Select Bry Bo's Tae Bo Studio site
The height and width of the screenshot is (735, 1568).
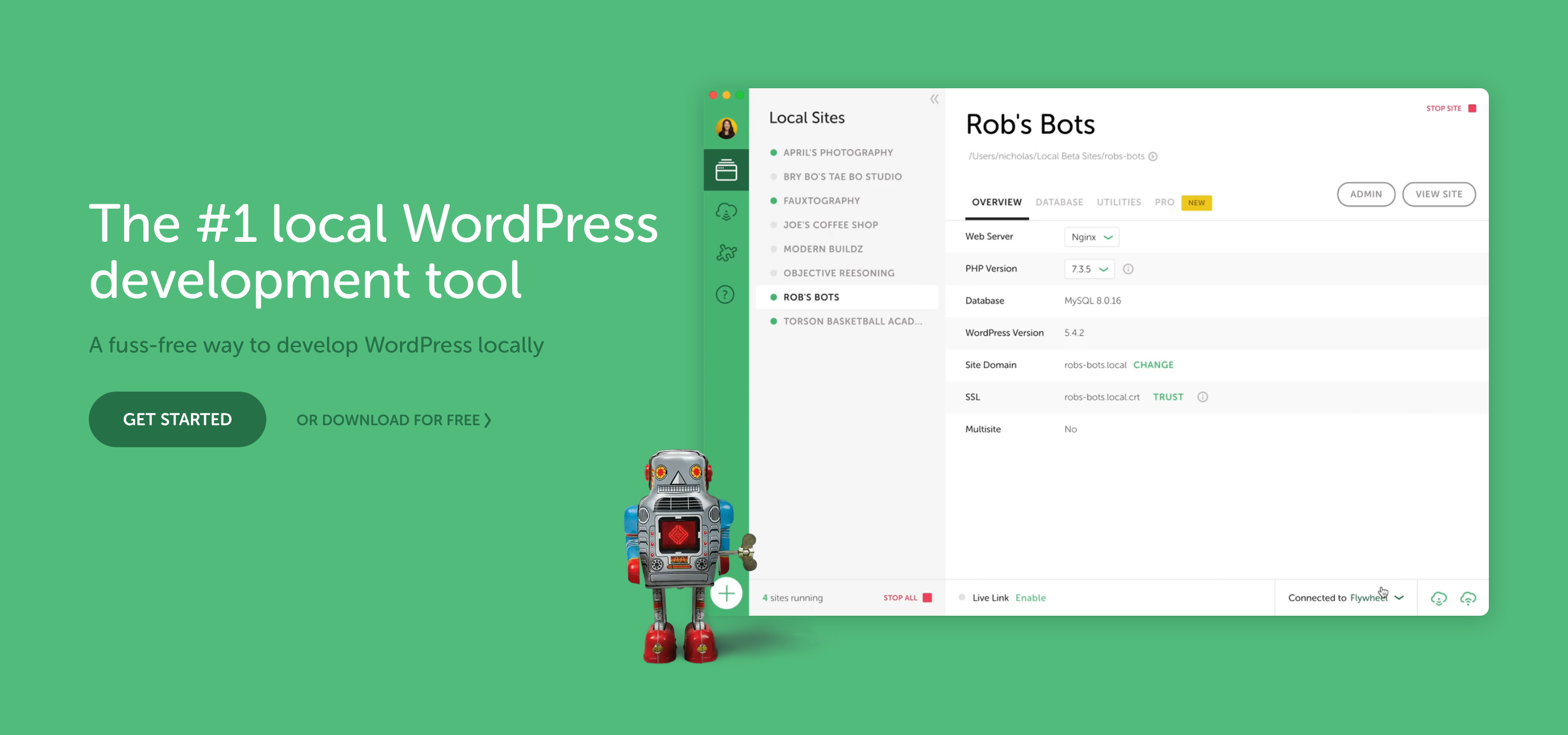click(x=846, y=177)
